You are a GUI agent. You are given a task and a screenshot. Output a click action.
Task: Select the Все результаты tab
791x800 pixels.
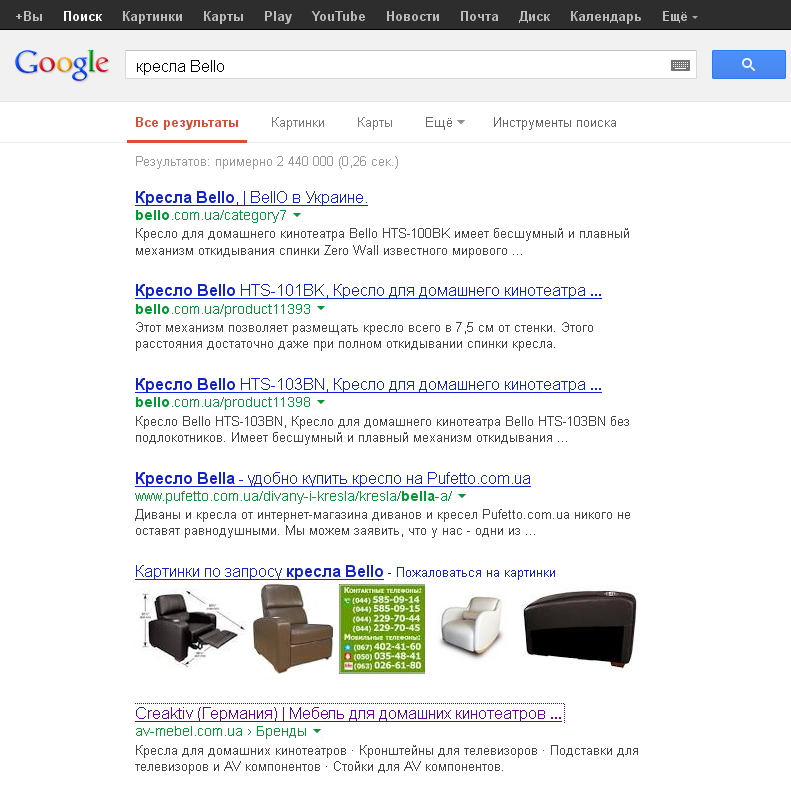pos(187,123)
